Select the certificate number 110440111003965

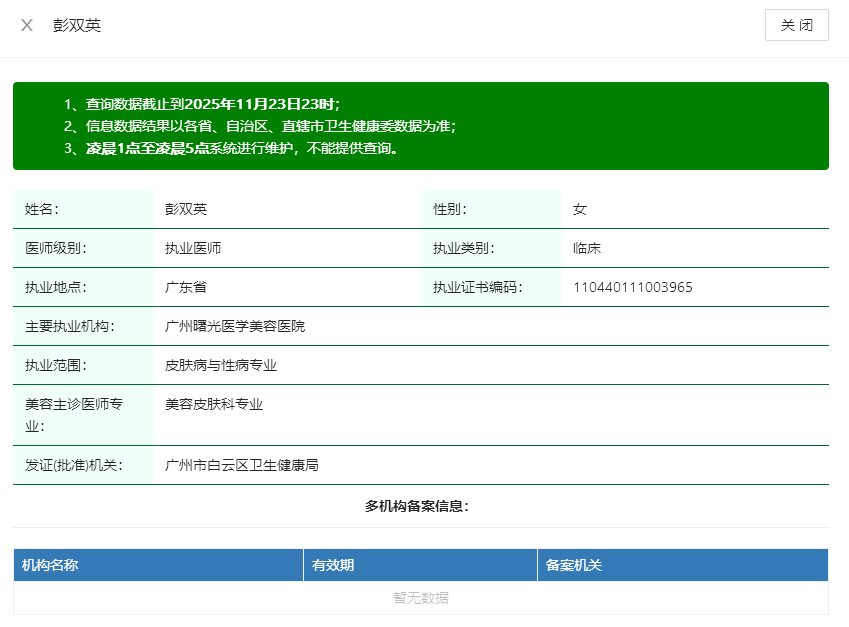click(632, 287)
